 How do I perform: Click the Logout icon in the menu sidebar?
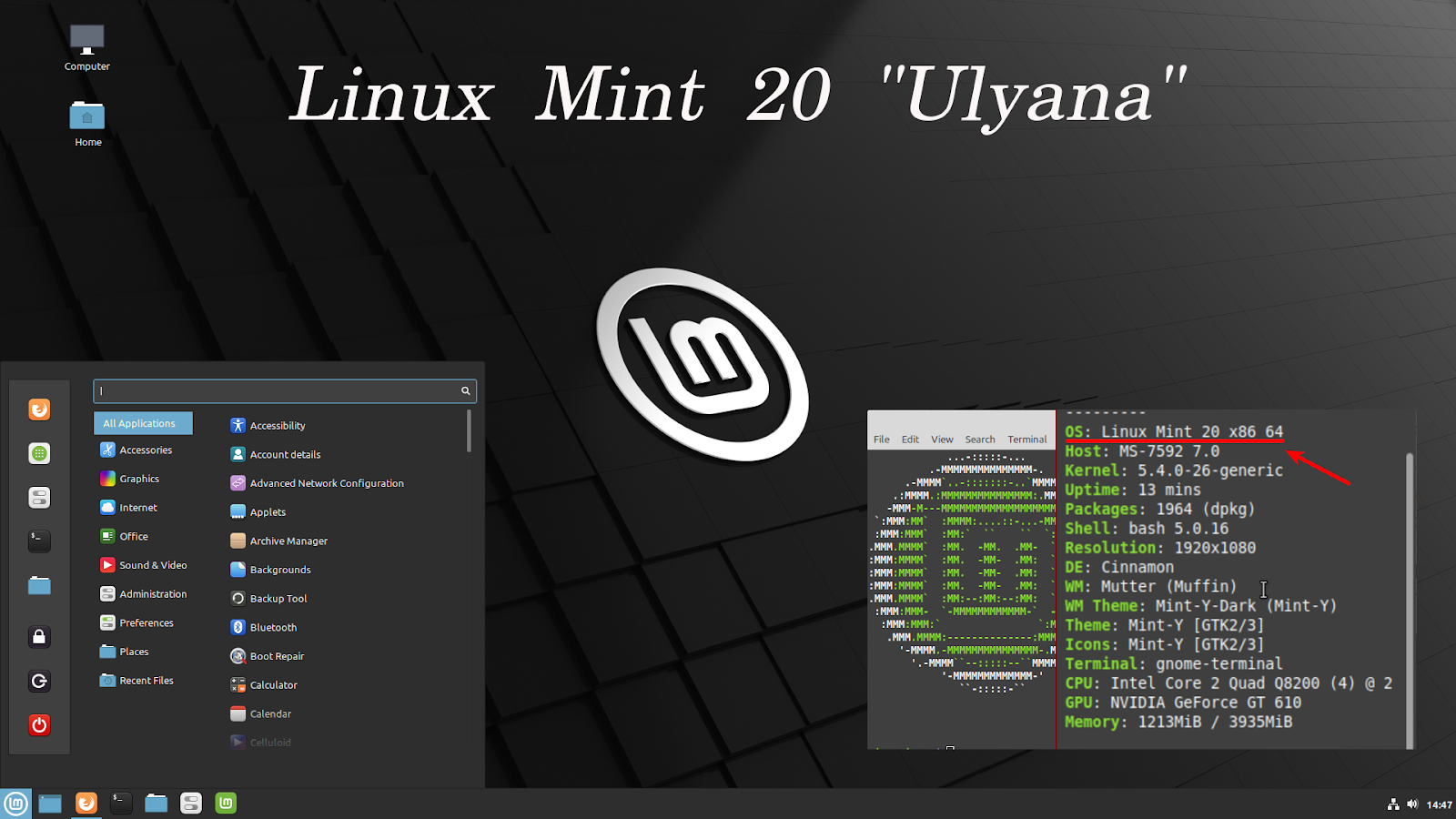click(x=39, y=681)
